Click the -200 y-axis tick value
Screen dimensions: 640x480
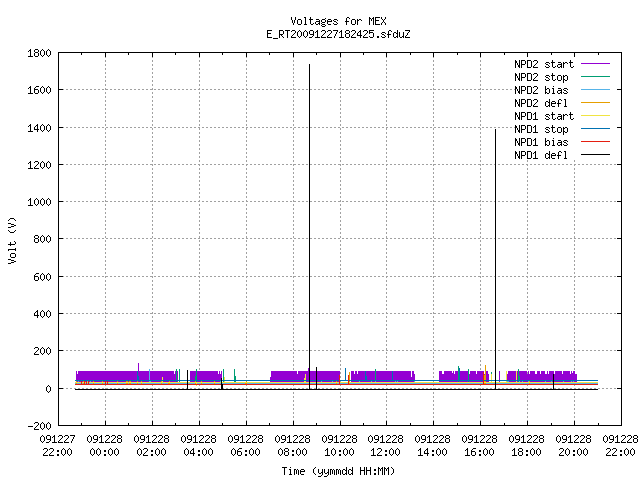pos(40,426)
